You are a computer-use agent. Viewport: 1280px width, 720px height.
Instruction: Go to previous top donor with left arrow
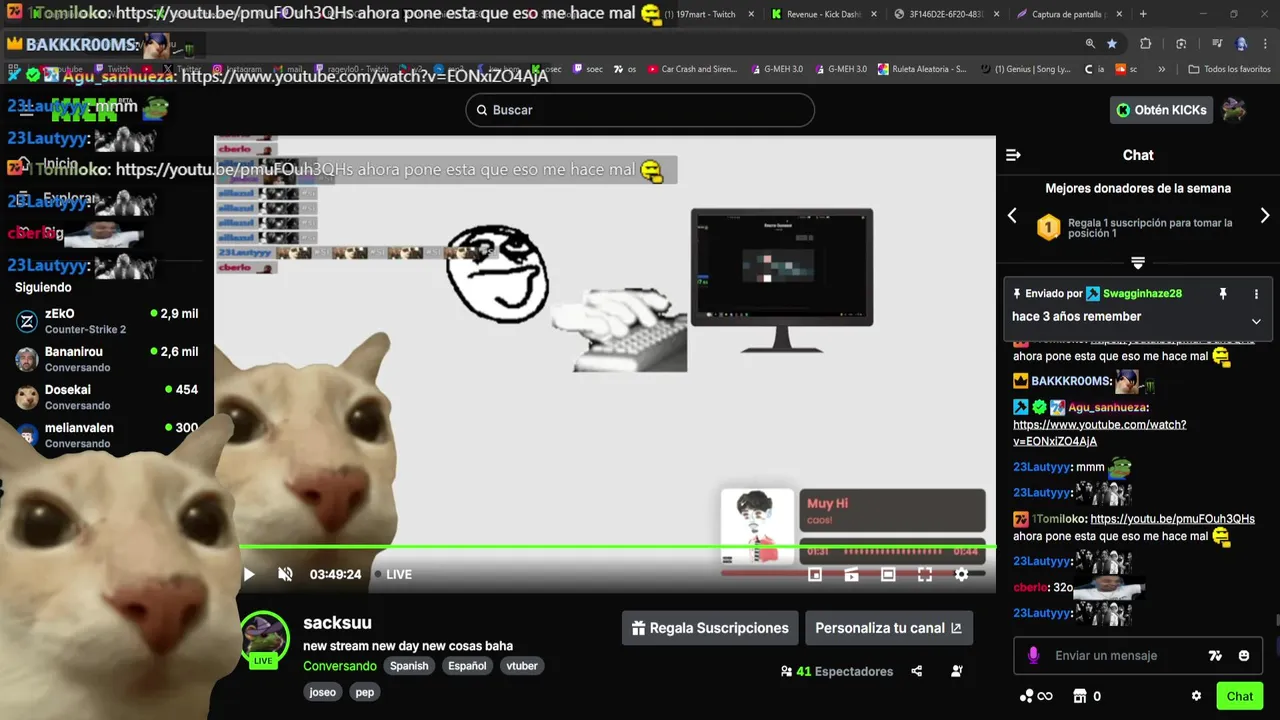coord(1012,216)
